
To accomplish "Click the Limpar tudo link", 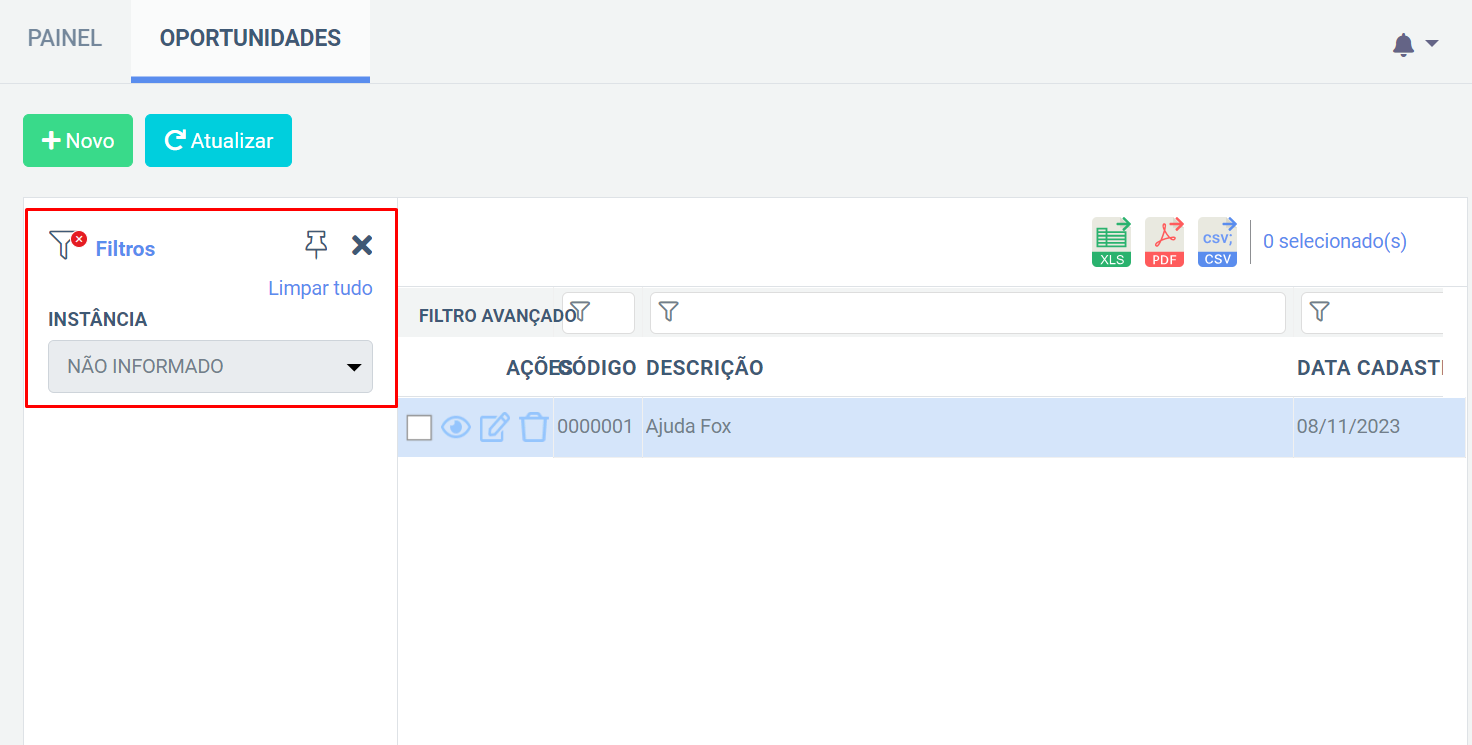I will point(320,288).
